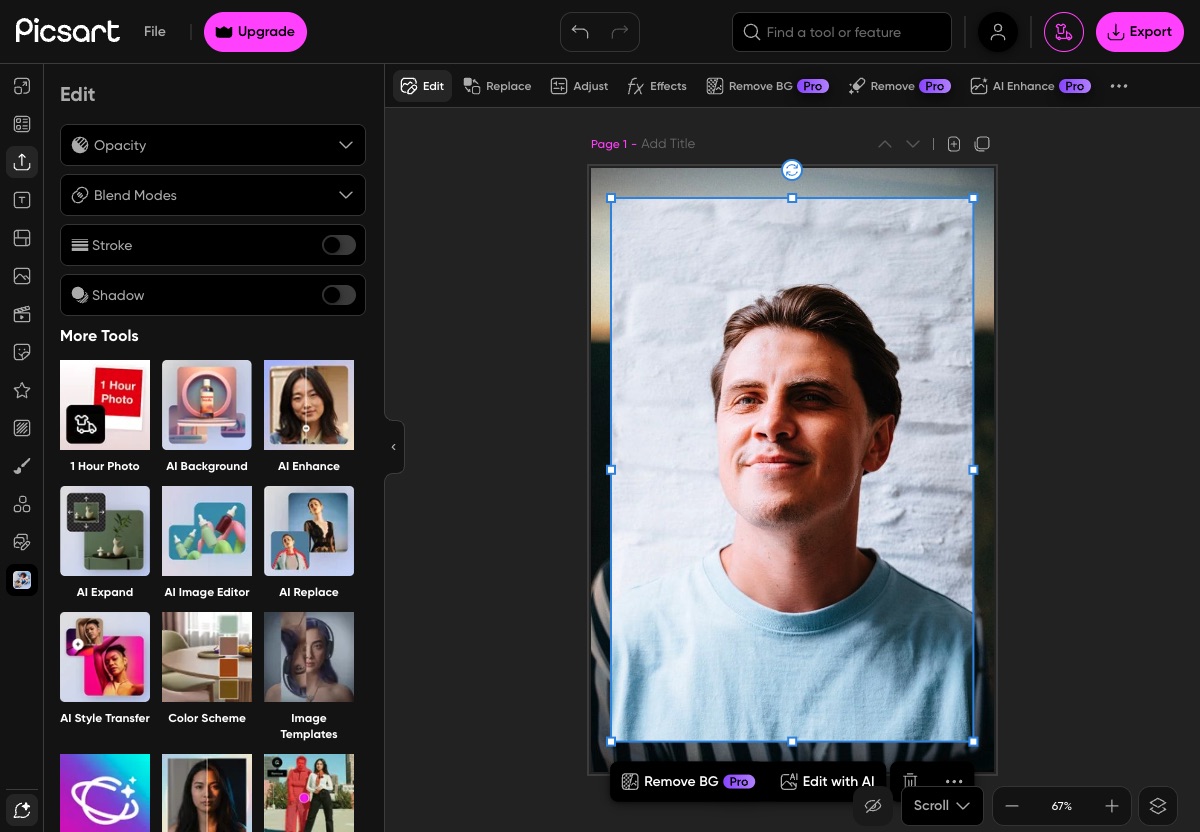
Task: Open the Stickers icon in left sidebar
Action: [22, 352]
